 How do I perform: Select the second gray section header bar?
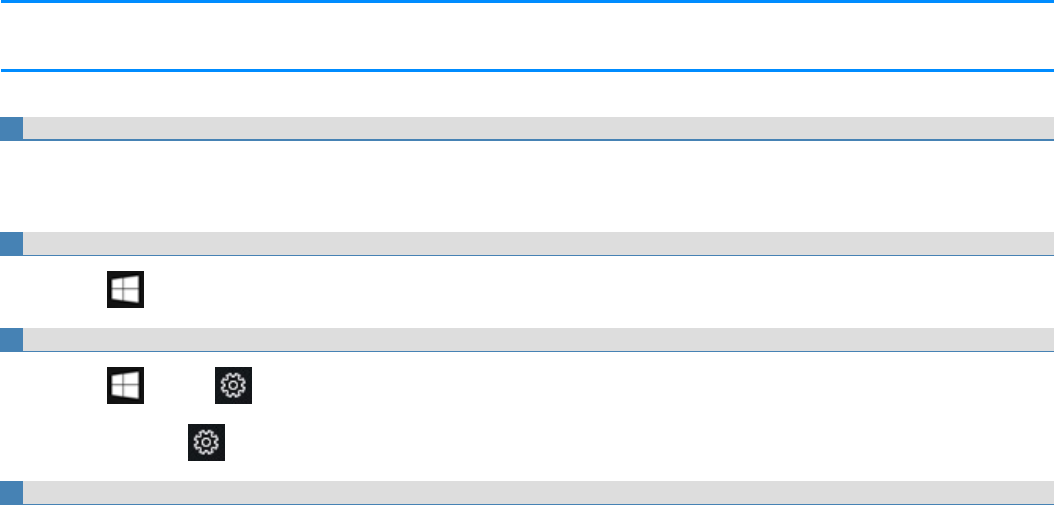538,243
